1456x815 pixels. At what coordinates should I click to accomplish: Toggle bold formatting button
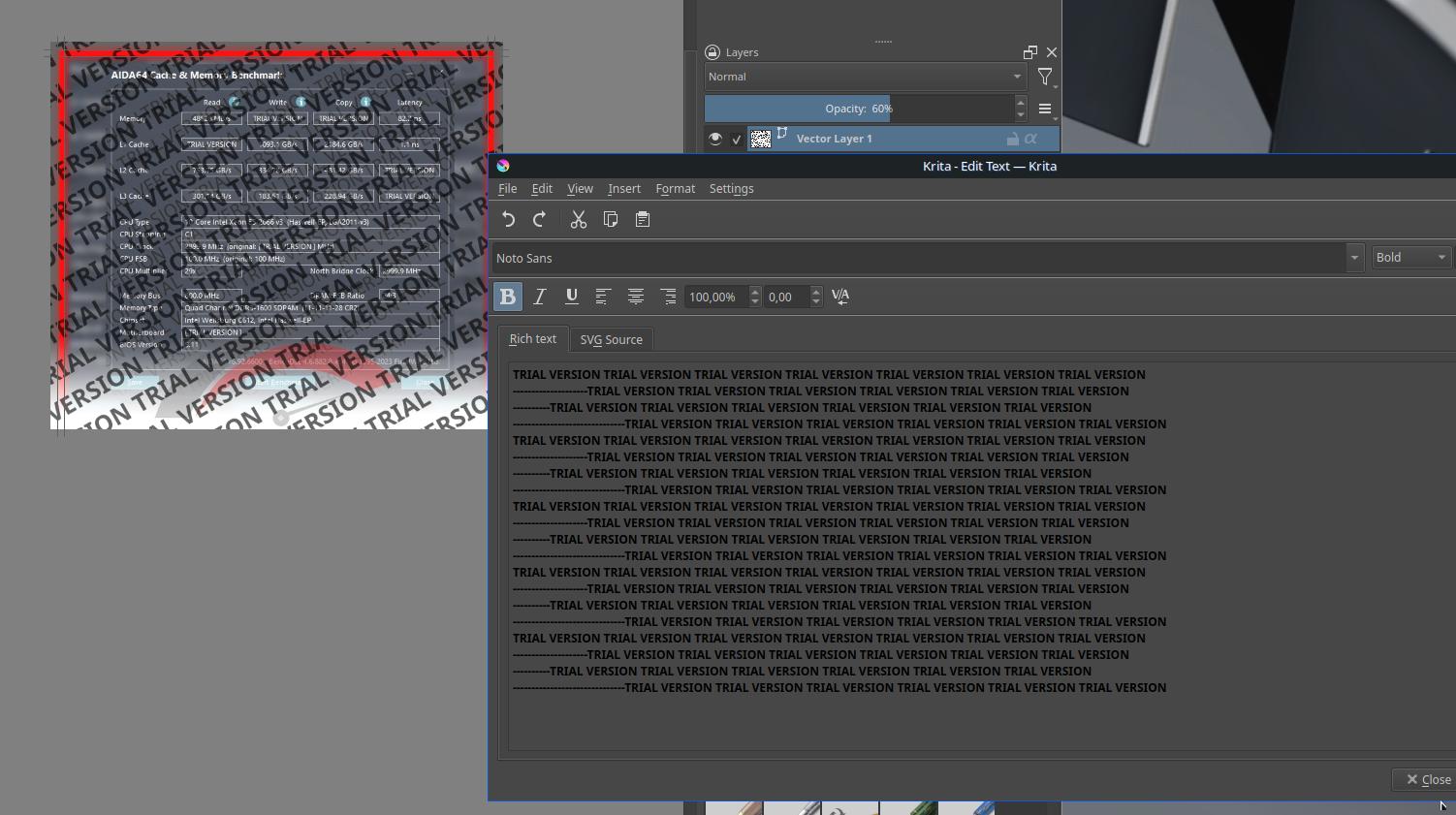coord(508,297)
